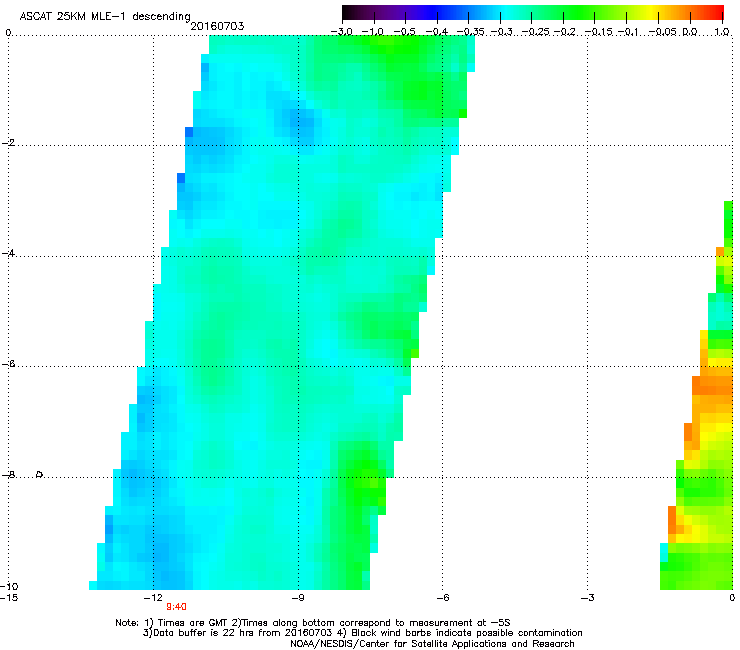This screenshot has width=740, height=650.
Task: Click the dark blue cell cluster near latitude -1.5
Action: [x=298, y=119]
